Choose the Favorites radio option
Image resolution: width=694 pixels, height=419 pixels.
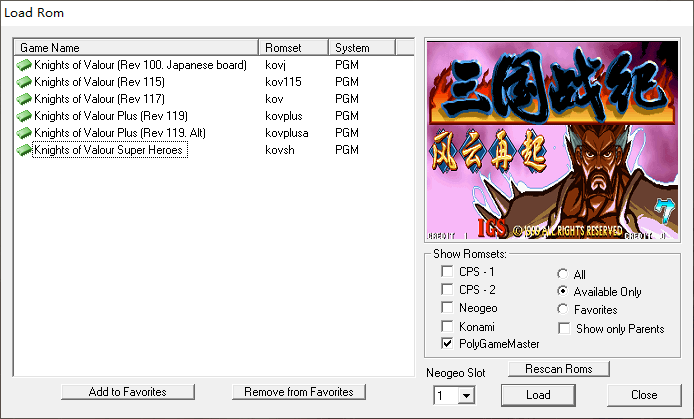(x=564, y=310)
